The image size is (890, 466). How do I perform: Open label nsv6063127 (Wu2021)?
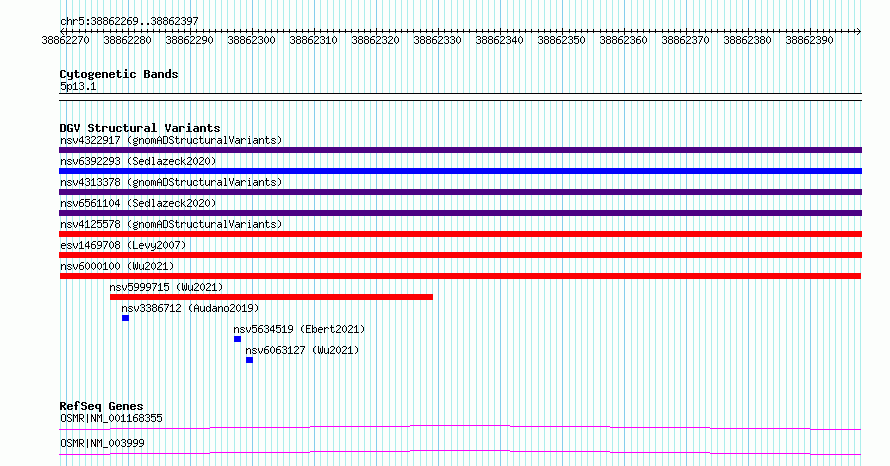[303, 350]
